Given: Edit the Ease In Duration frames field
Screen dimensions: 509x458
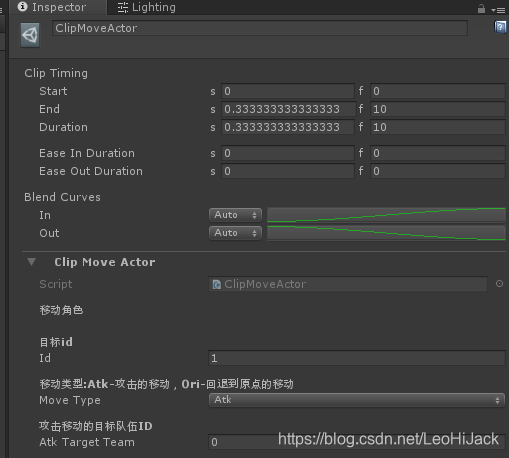Looking at the screenshot, I should point(438,153).
